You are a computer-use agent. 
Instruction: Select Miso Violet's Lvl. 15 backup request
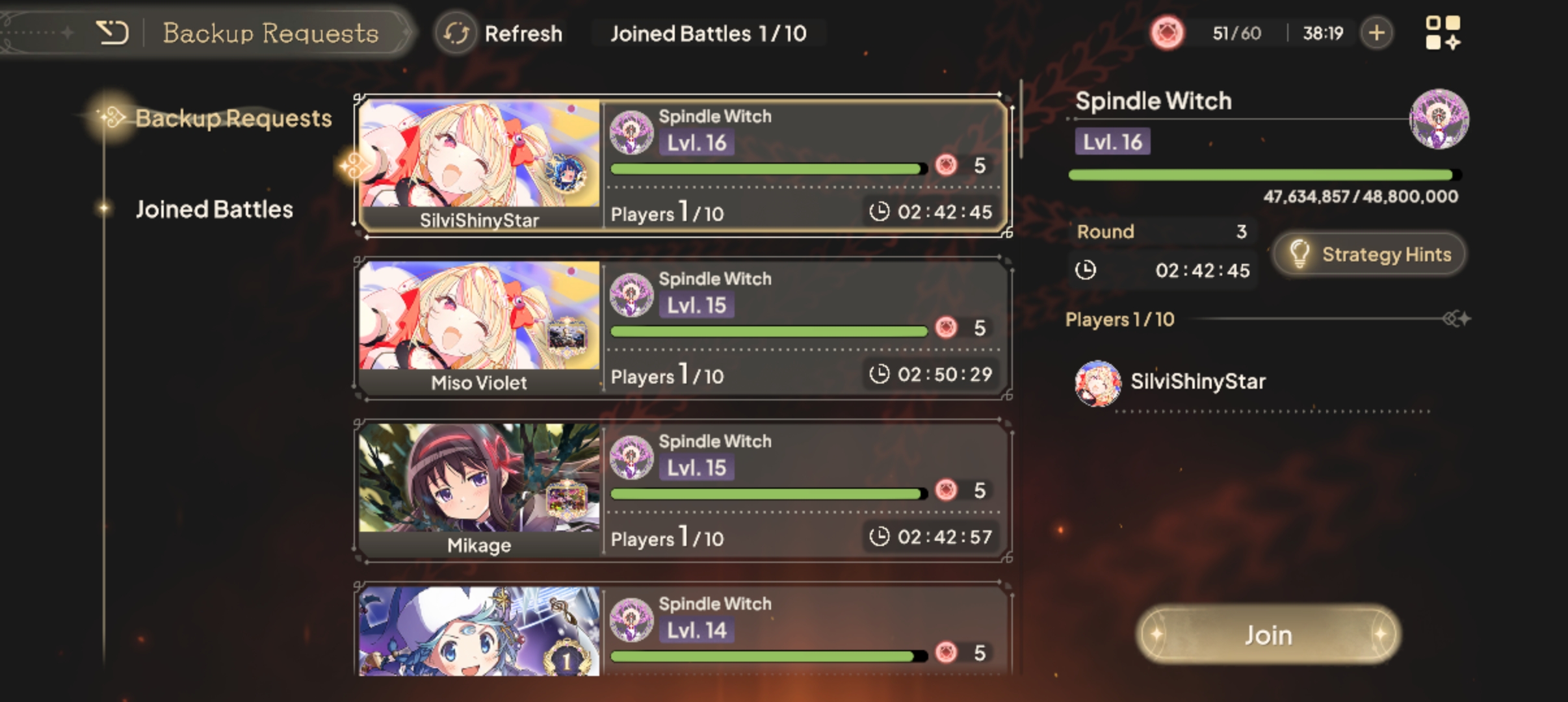coord(683,328)
